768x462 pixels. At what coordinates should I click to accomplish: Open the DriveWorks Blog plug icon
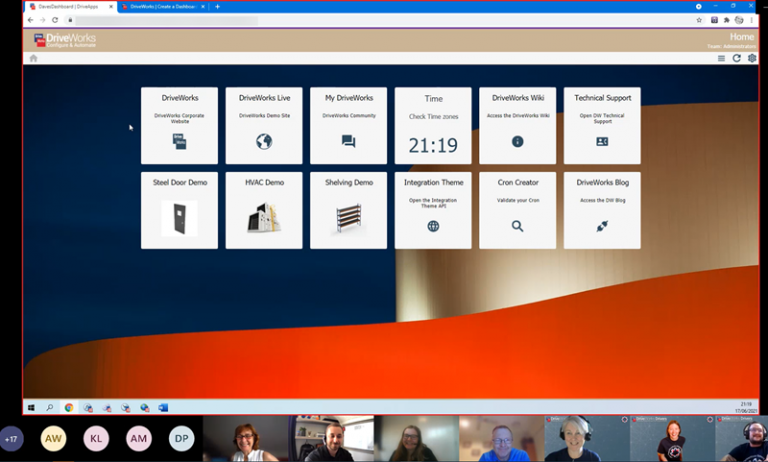(602, 226)
